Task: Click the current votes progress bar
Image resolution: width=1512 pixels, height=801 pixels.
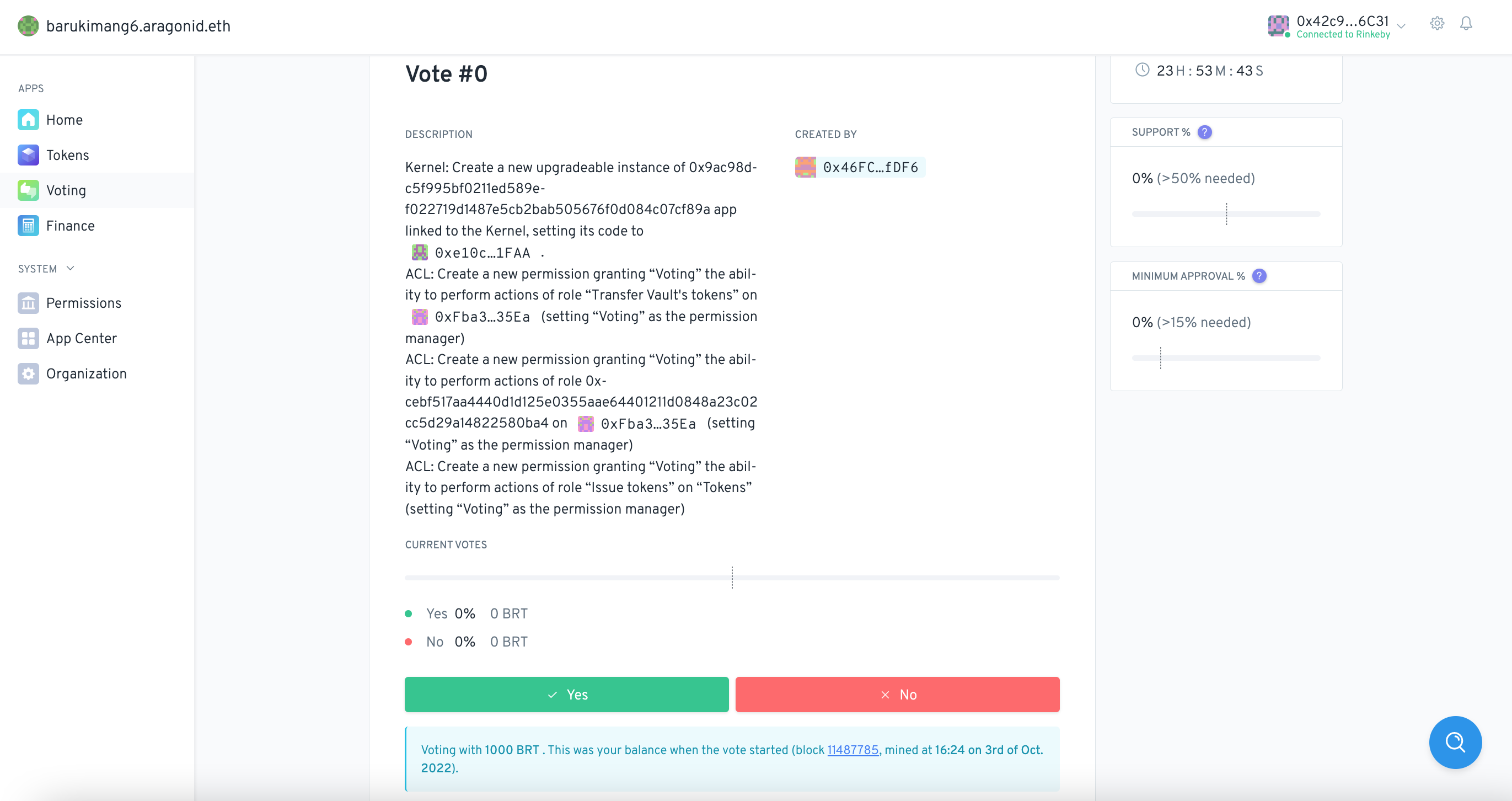Action: (x=731, y=578)
